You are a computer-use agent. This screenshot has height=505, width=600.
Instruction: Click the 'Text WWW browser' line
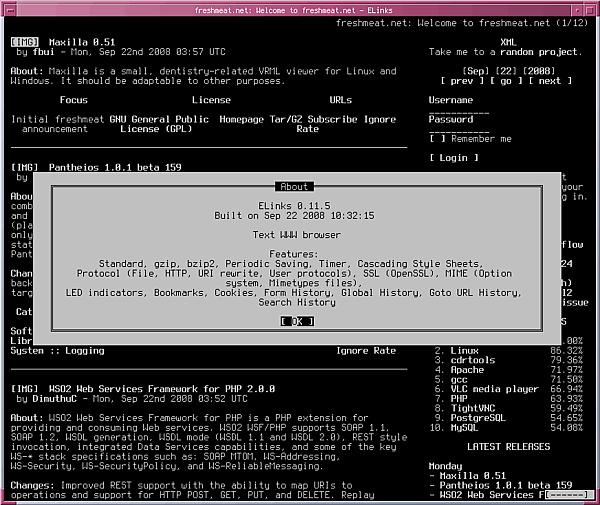tap(297, 235)
